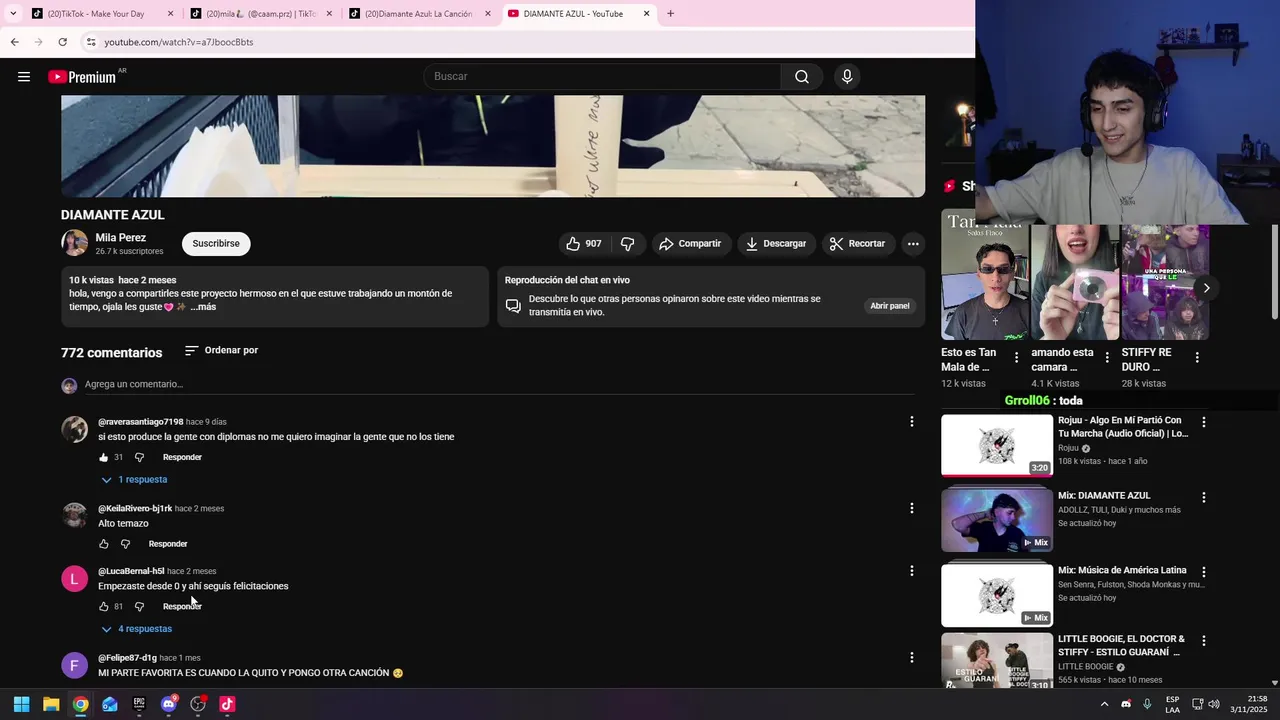This screenshot has height=720, width=1280.
Task: Open Mila Perez channel avatar
Action: point(74,243)
